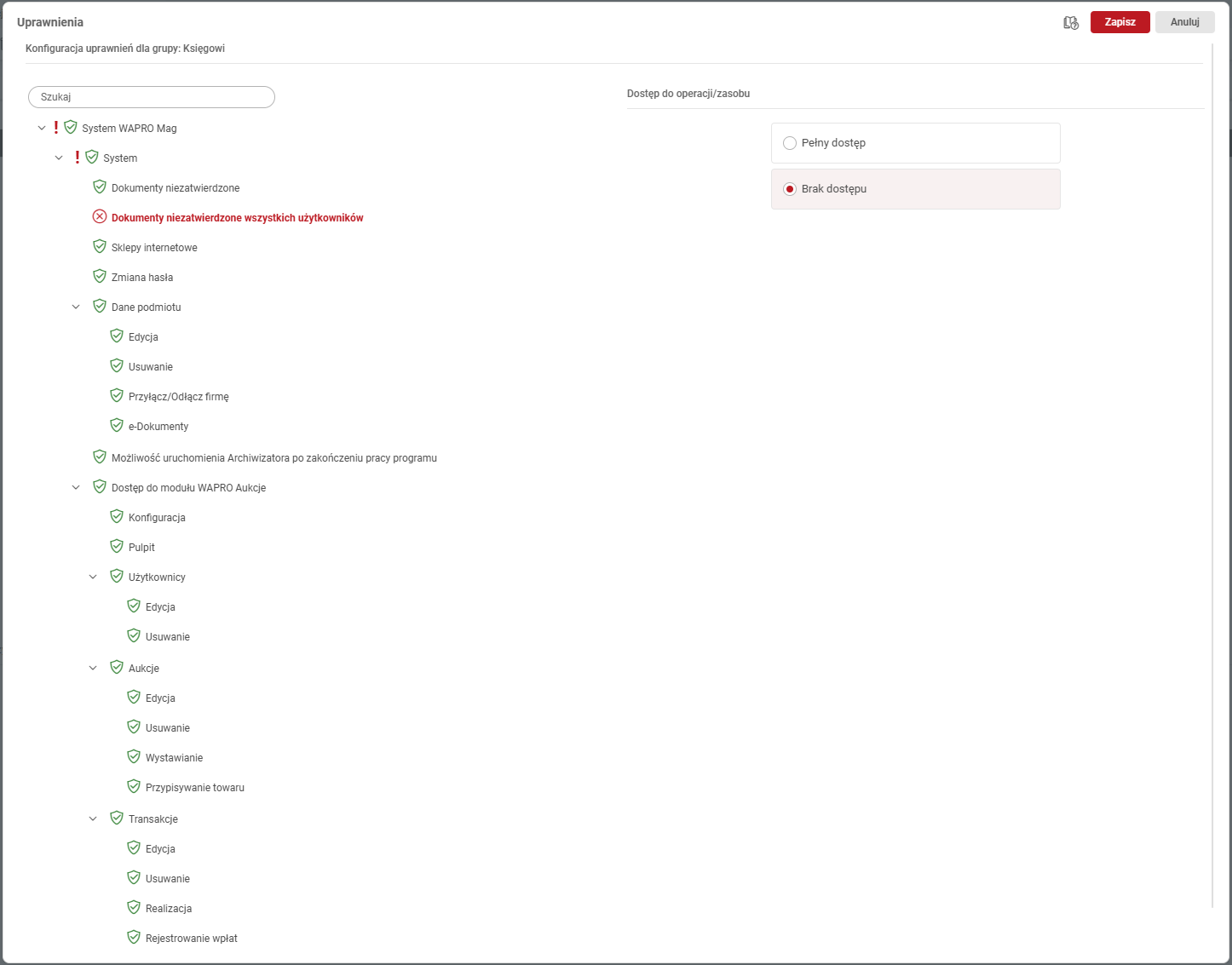Click the shield icon beside Rejestrowanie wpłat
This screenshot has width=1232, height=965.
[134, 938]
